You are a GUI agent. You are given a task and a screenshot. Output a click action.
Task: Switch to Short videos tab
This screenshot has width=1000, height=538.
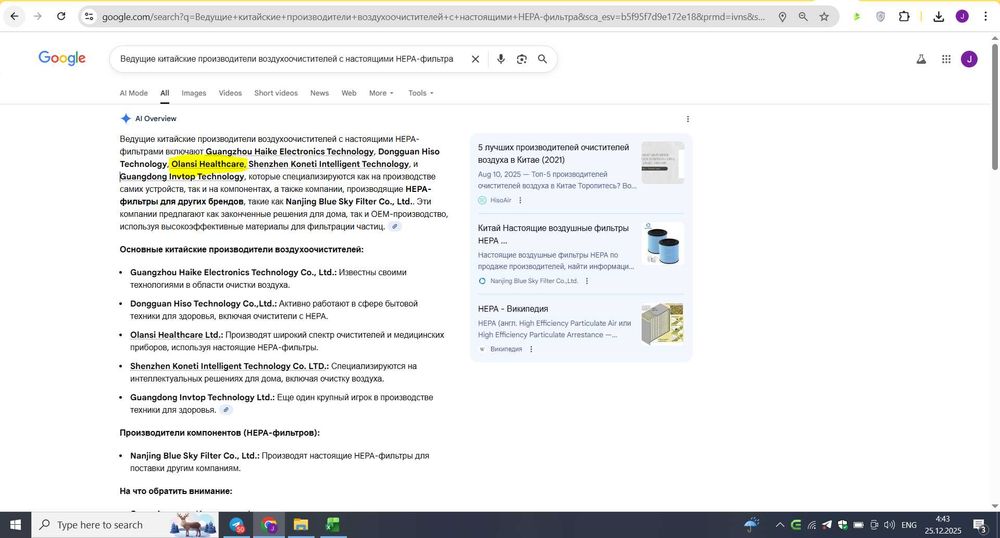pyautogui.click(x=276, y=93)
